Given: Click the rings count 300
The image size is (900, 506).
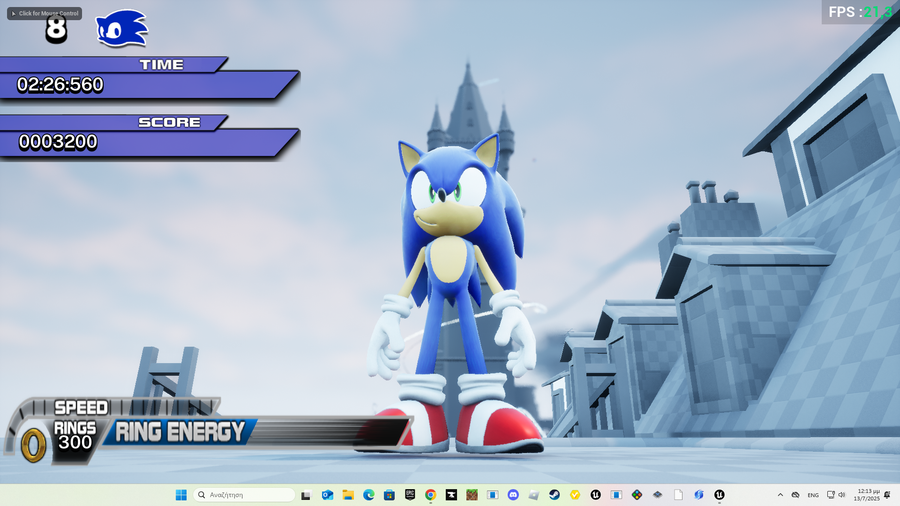Looking at the screenshot, I should tap(75, 442).
